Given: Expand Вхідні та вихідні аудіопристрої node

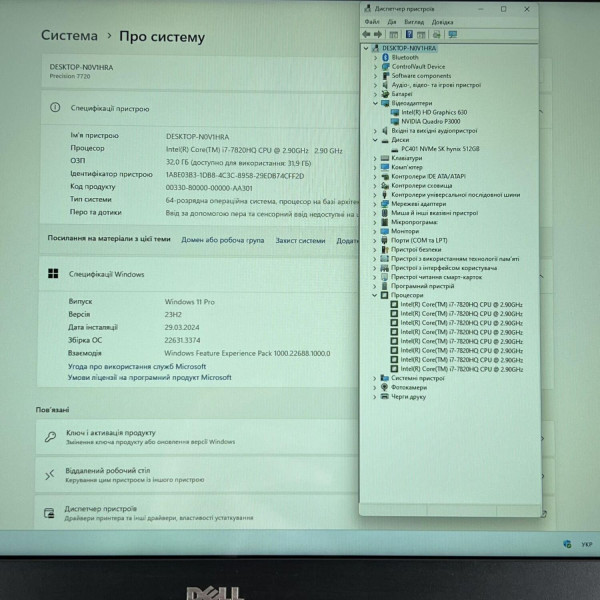Looking at the screenshot, I should pos(375,131).
